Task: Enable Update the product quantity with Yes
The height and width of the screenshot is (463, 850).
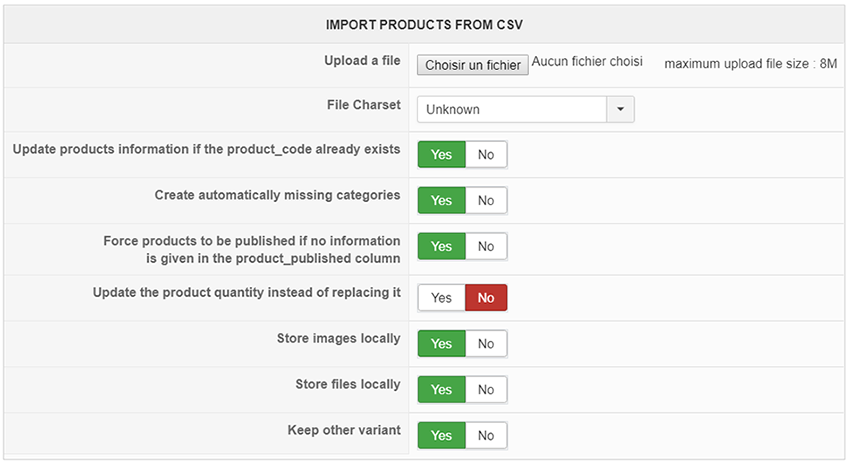Action: (441, 298)
